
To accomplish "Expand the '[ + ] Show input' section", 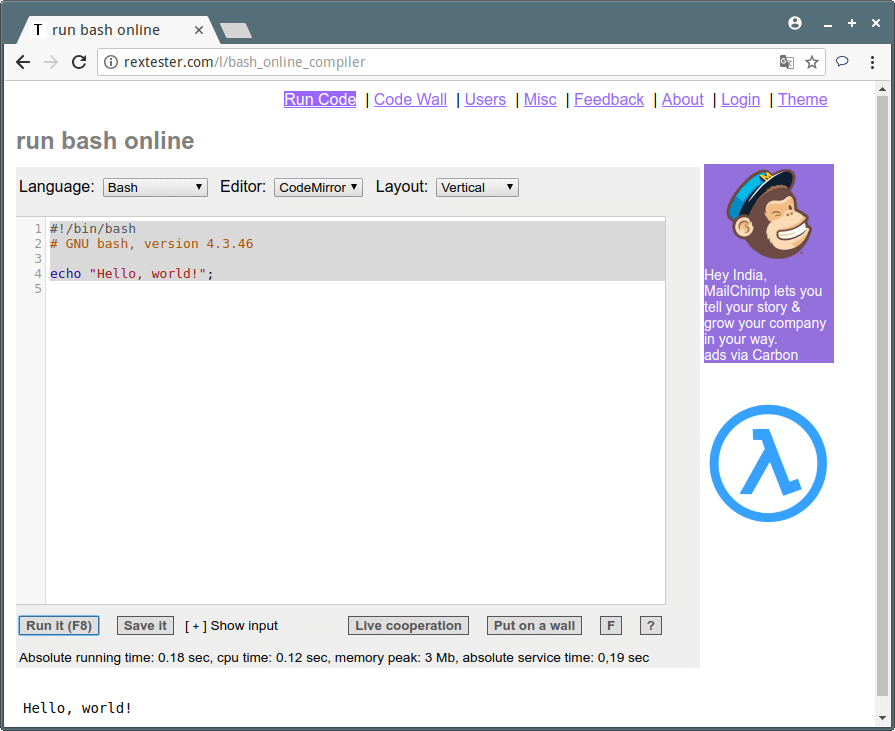I will (x=231, y=626).
